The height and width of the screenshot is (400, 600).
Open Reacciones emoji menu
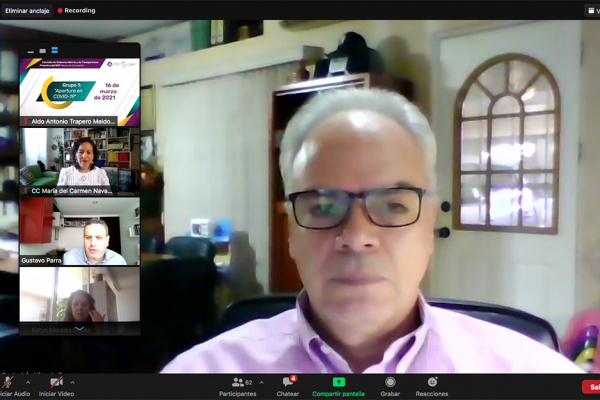(x=432, y=387)
